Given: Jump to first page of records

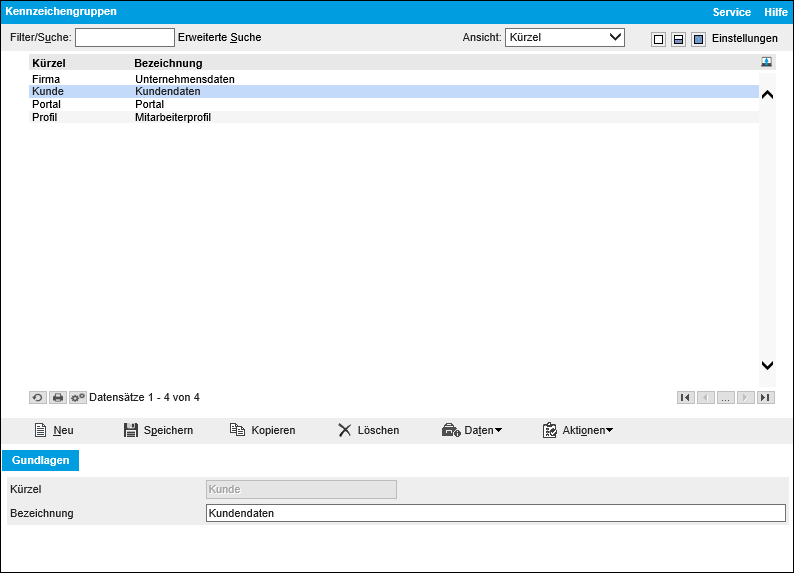Looking at the screenshot, I should pyautogui.click(x=685, y=397).
